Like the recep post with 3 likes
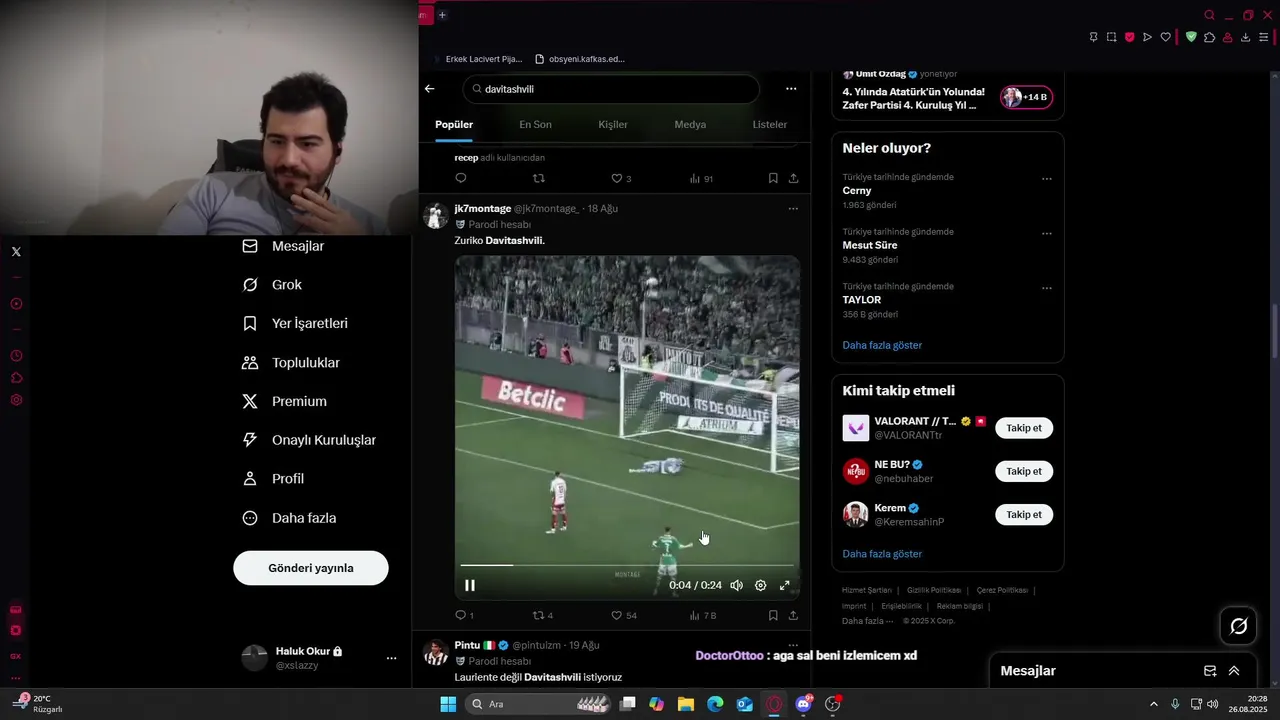The width and height of the screenshot is (1280, 720). pyautogui.click(x=617, y=178)
